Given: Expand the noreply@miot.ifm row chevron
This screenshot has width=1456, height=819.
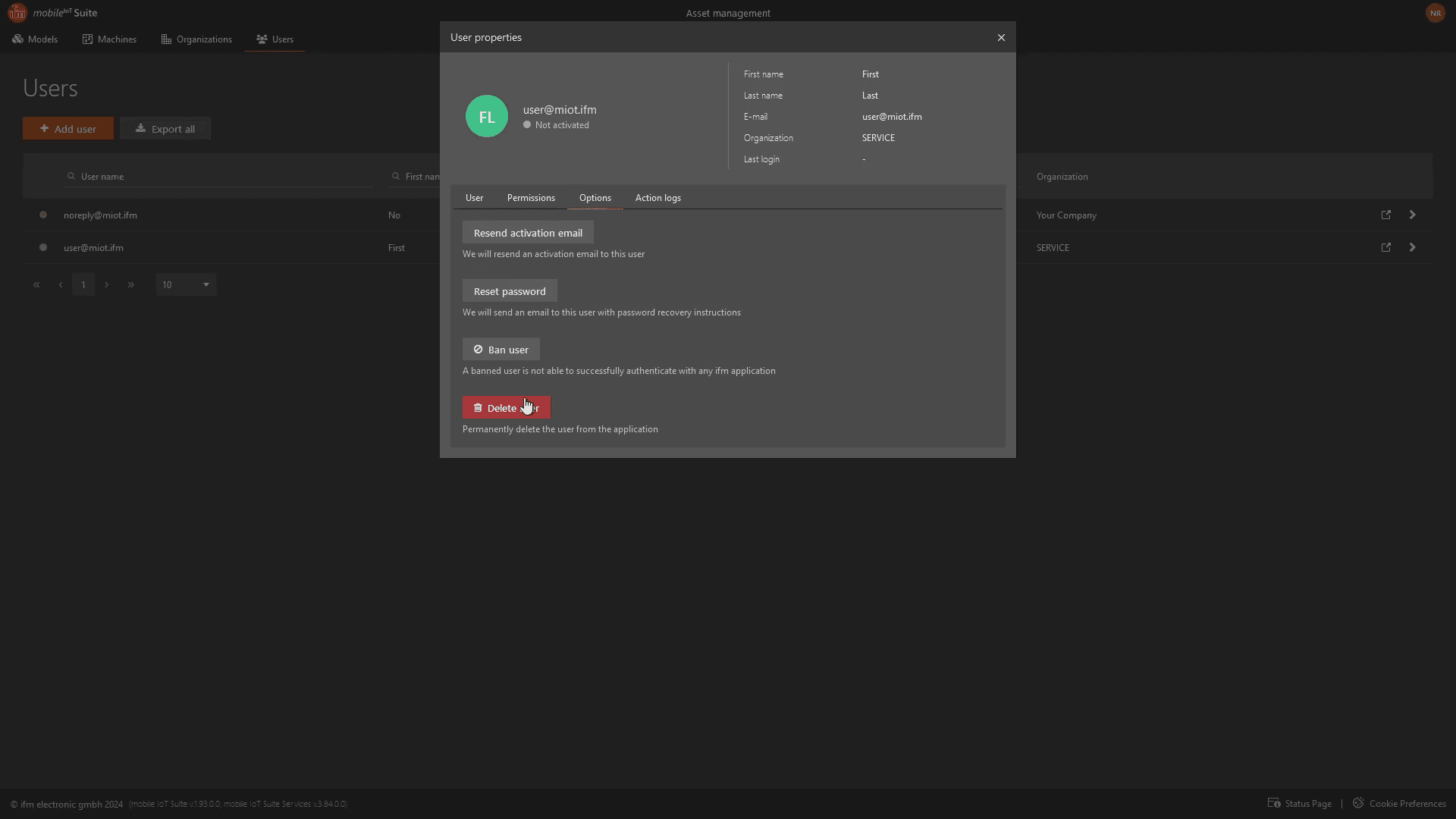Looking at the screenshot, I should (x=1412, y=215).
